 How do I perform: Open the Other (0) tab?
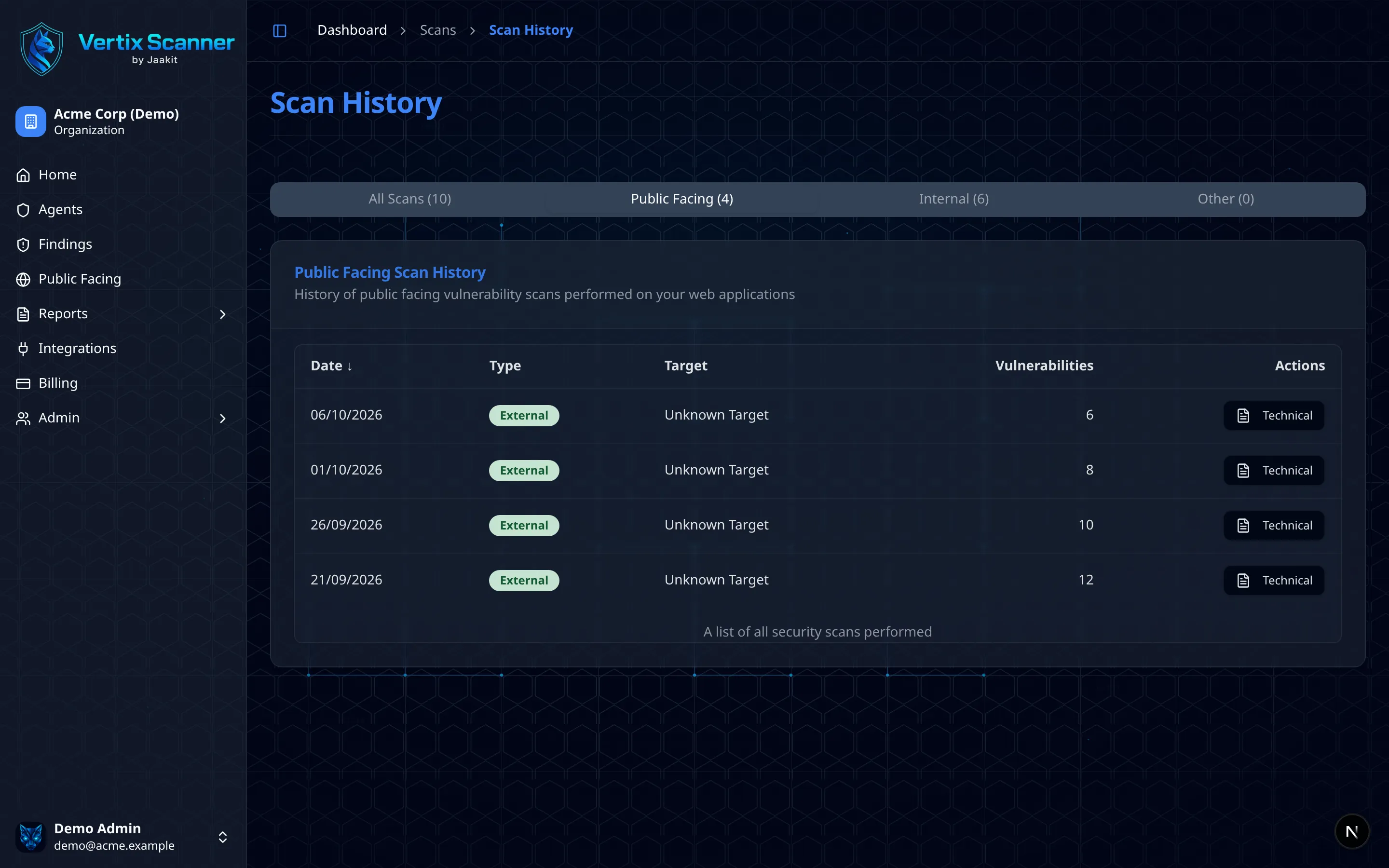(x=1226, y=199)
